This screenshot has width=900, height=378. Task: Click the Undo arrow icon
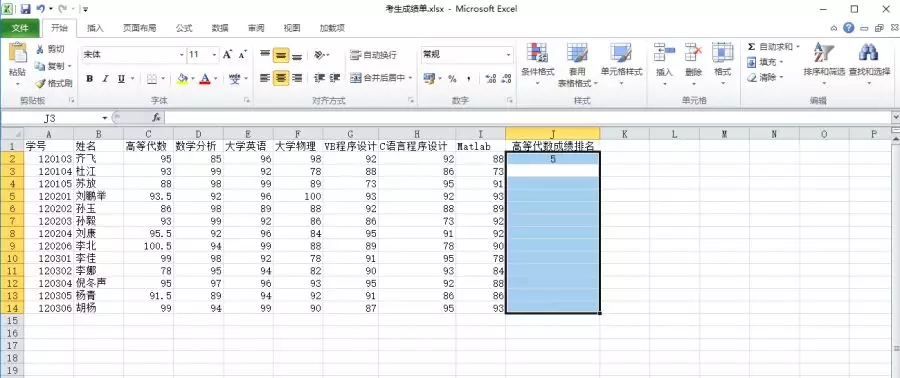[x=41, y=9]
